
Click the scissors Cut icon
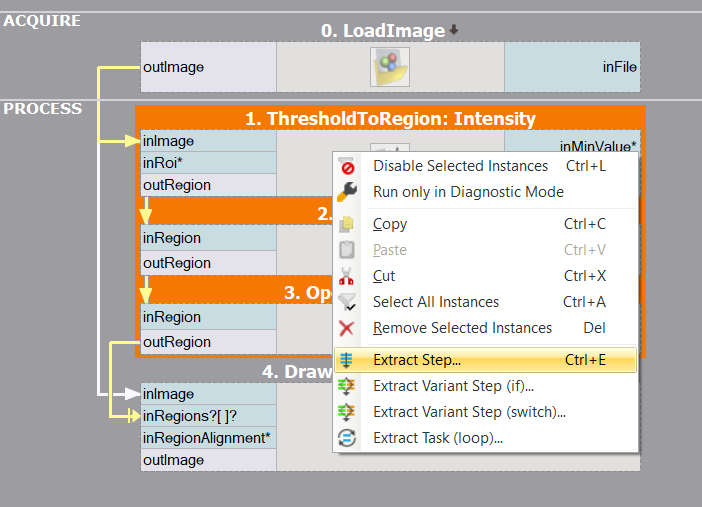(x=347, y=276)
